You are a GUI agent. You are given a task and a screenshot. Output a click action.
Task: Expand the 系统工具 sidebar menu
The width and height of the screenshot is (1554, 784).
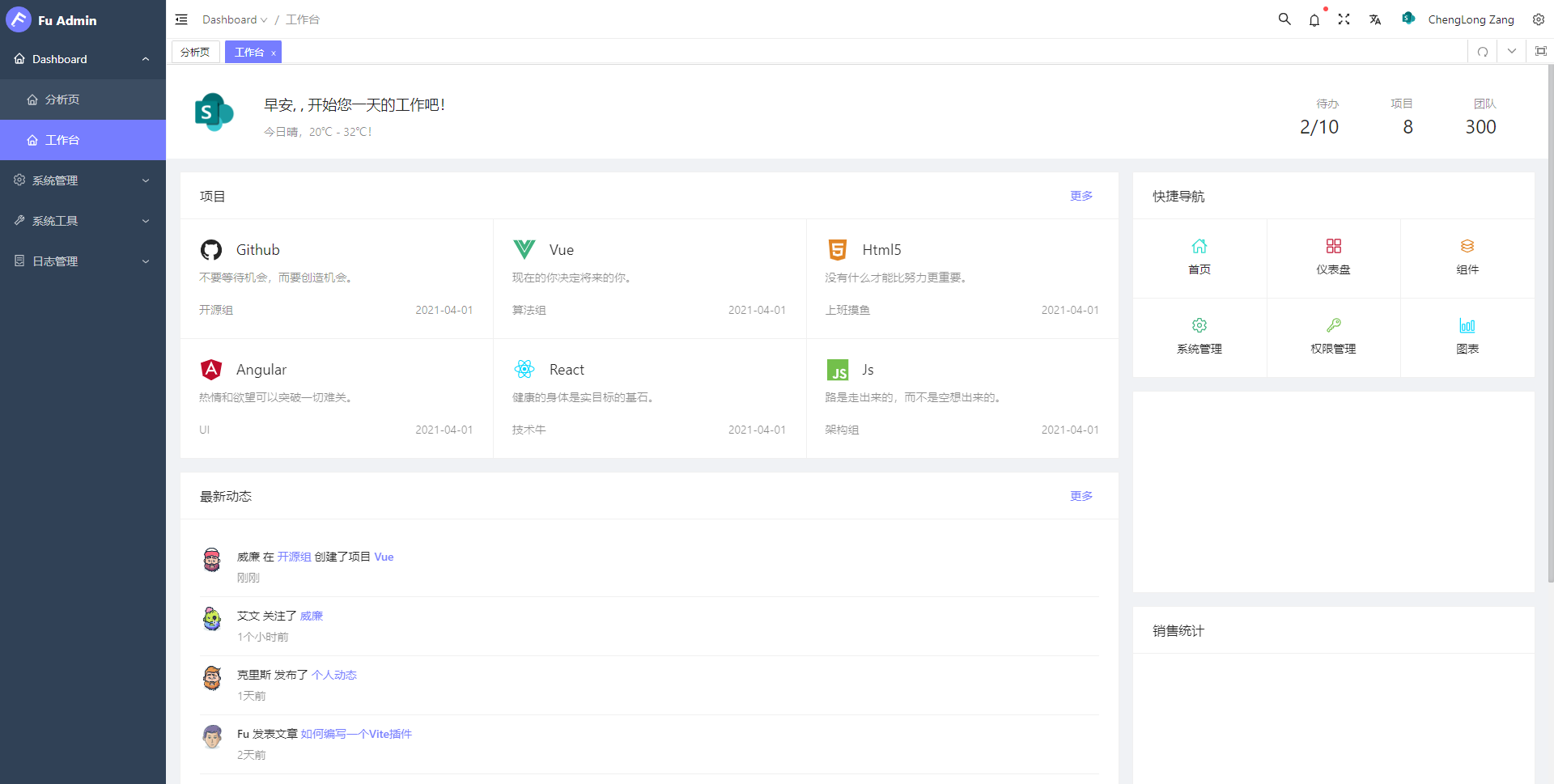click(83, 221)
